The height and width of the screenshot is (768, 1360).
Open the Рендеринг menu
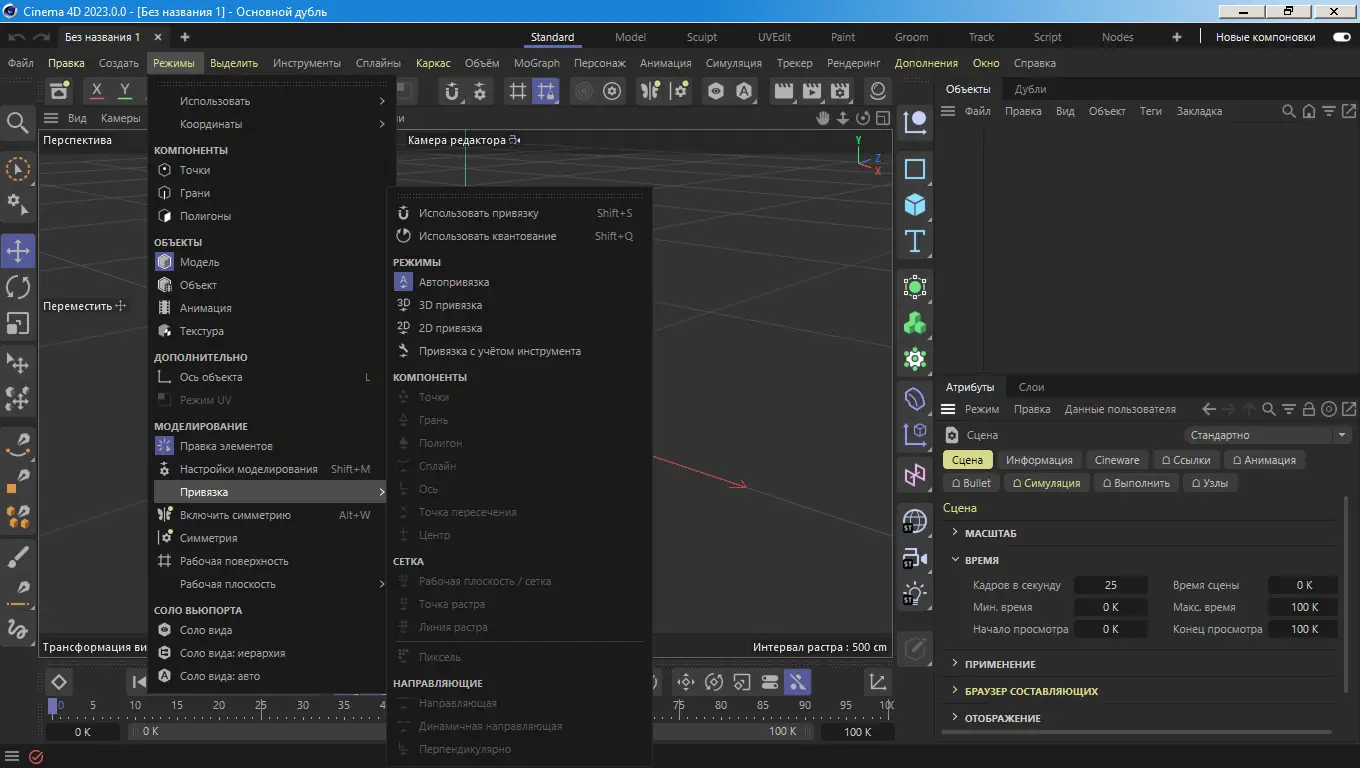(853, 62)
